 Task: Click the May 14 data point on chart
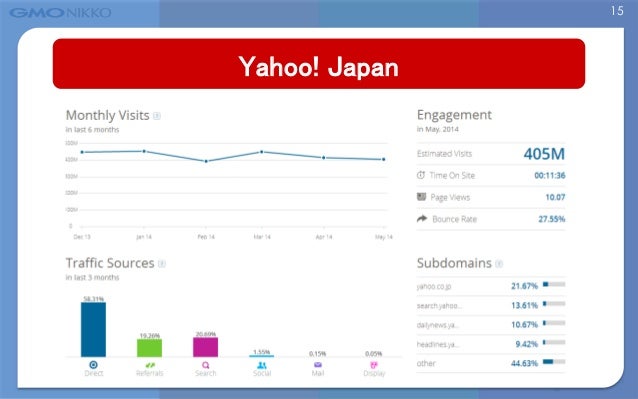pyautogui.click(x=383, y=159)
